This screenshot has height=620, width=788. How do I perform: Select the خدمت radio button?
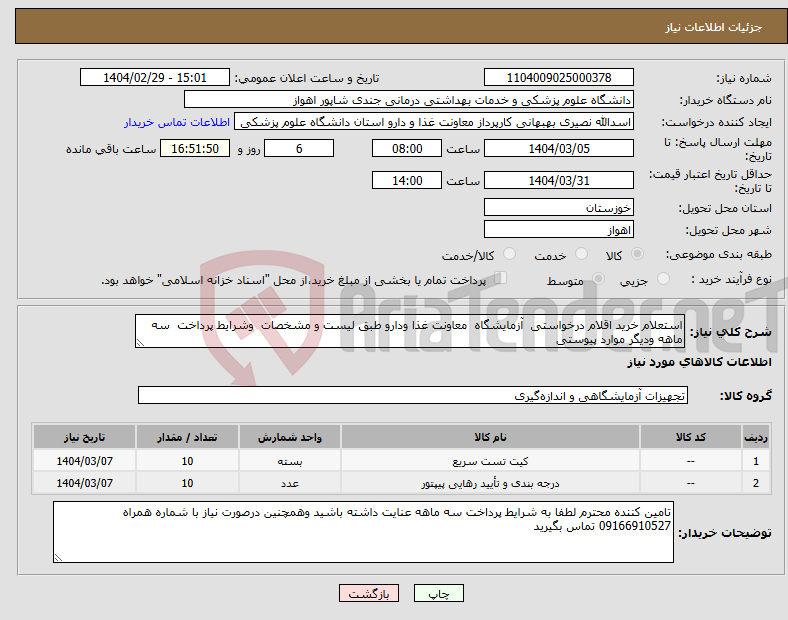coord(581,254)
